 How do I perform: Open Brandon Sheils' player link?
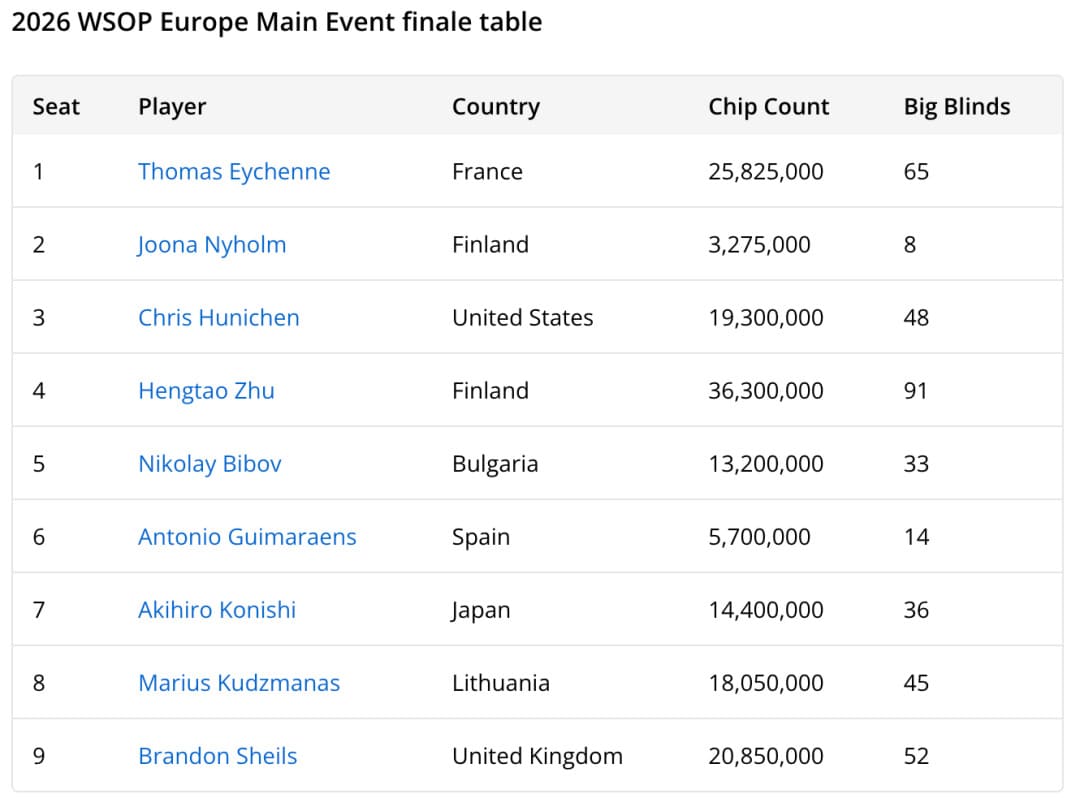[x=218, y=756]
